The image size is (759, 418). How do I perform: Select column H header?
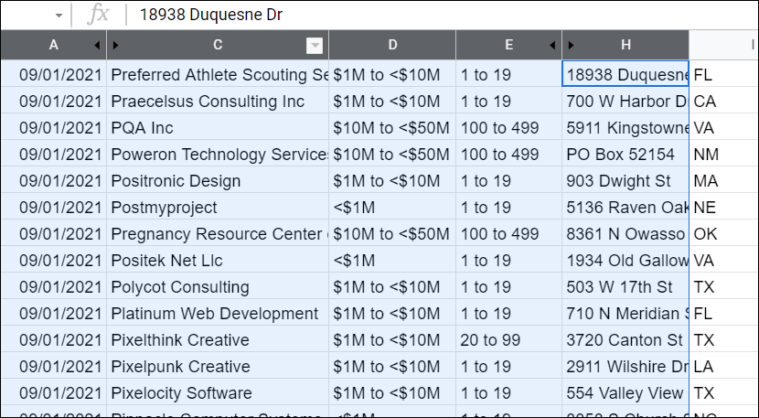point(625,45)
